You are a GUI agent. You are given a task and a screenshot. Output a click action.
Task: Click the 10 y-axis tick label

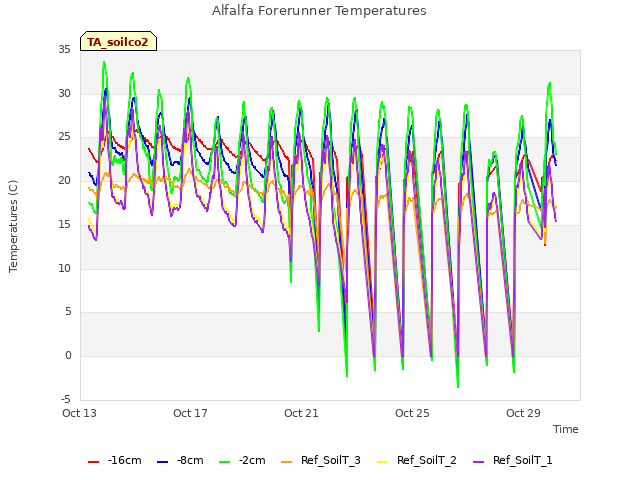coord(64,269)
